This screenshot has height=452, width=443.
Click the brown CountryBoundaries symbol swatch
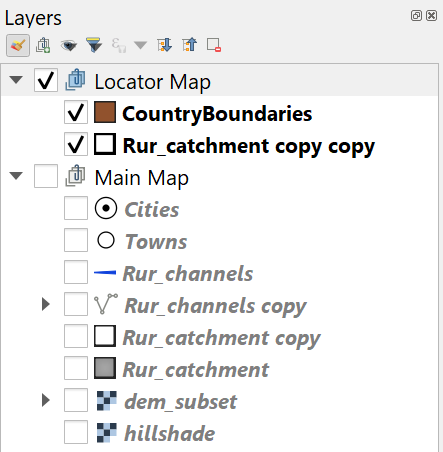(105, 112)
